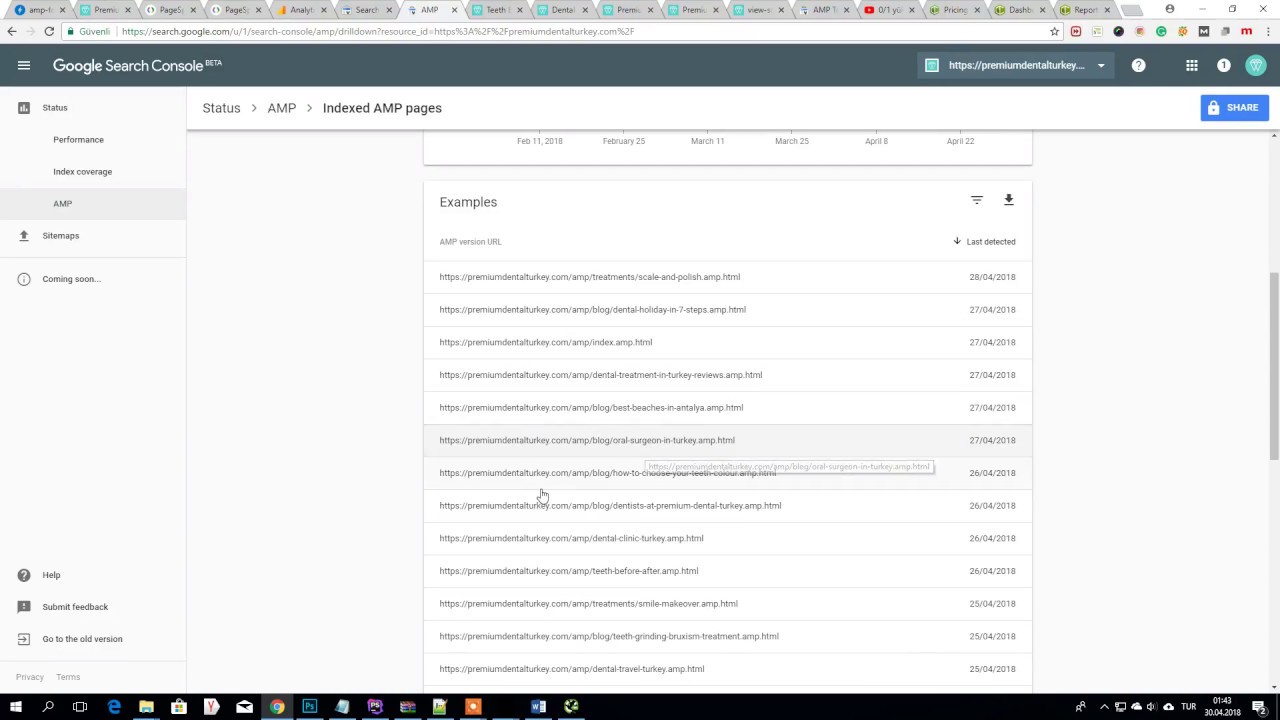Reload the page in Chrome
1280x720 pixels.
[49, 31]
